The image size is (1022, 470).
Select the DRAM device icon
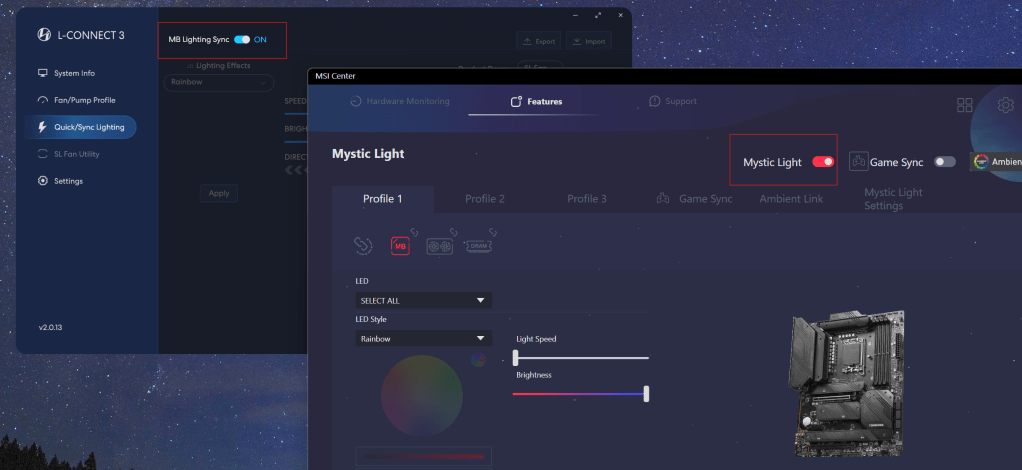tap(479, 243)
